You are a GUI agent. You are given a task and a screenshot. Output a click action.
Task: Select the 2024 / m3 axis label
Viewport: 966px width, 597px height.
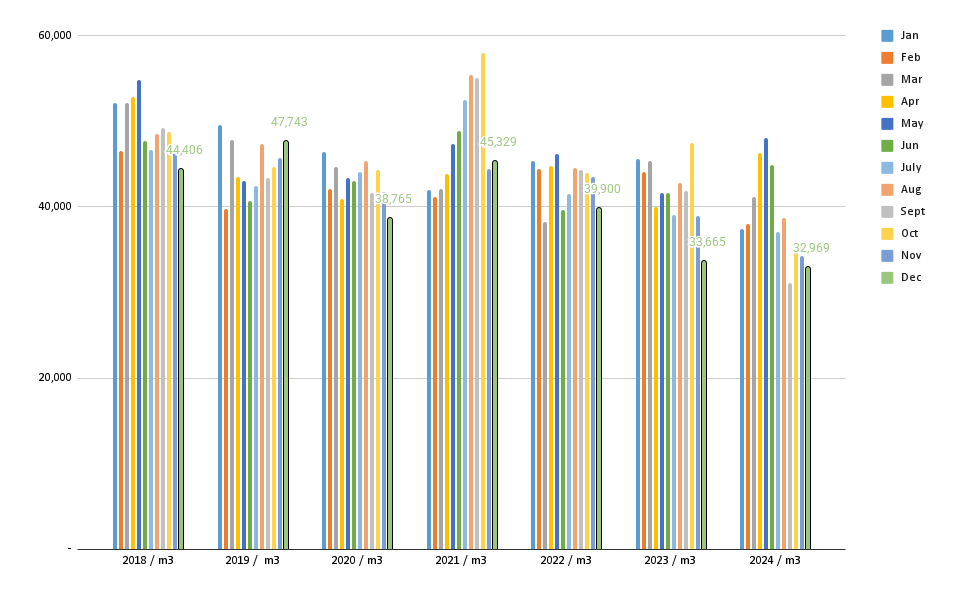point(775,561)
